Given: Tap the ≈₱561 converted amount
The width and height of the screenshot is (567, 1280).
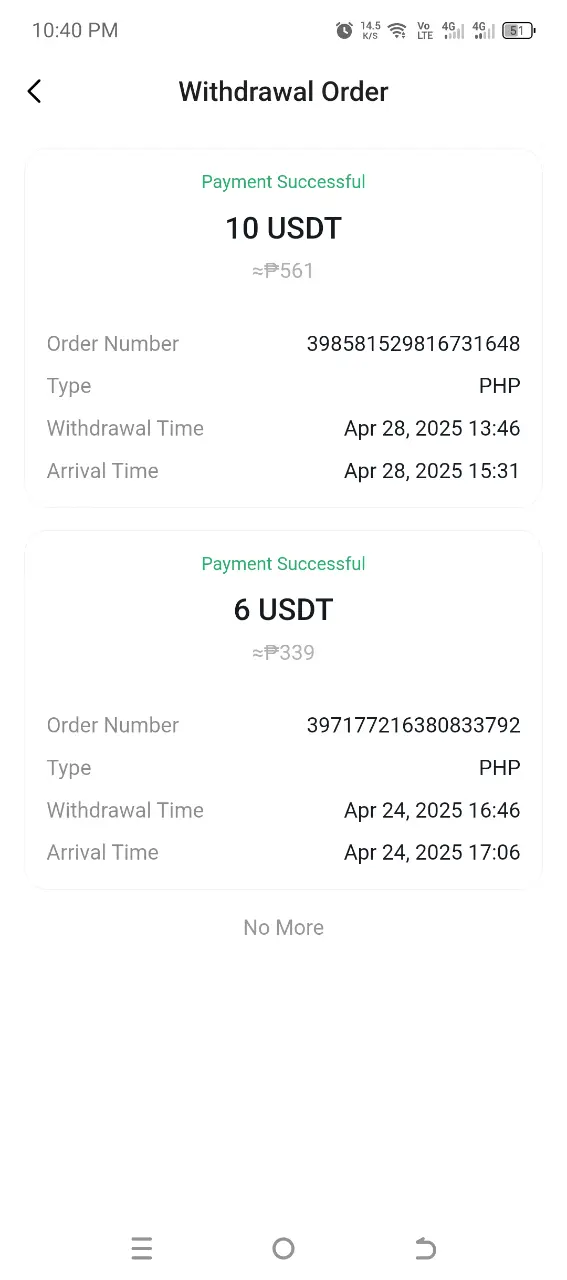Looking at the screenshot, I should 284,271.
